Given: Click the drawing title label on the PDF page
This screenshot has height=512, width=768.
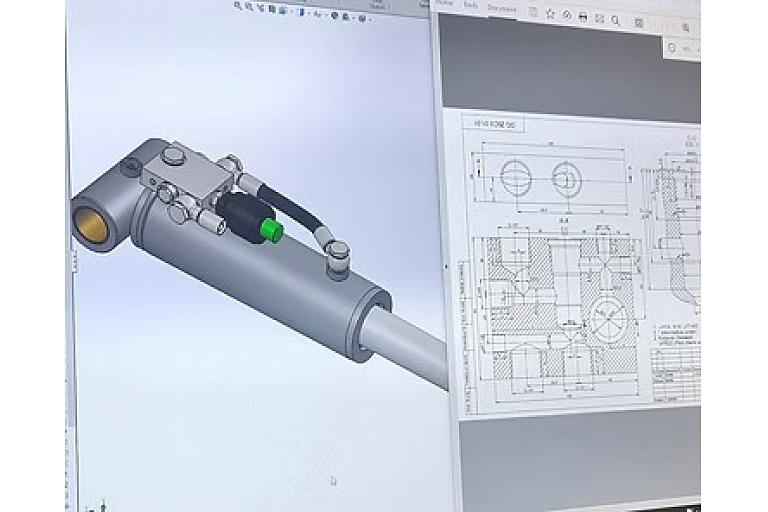Looking at the screenshot, I should click(x=494, y=125).
